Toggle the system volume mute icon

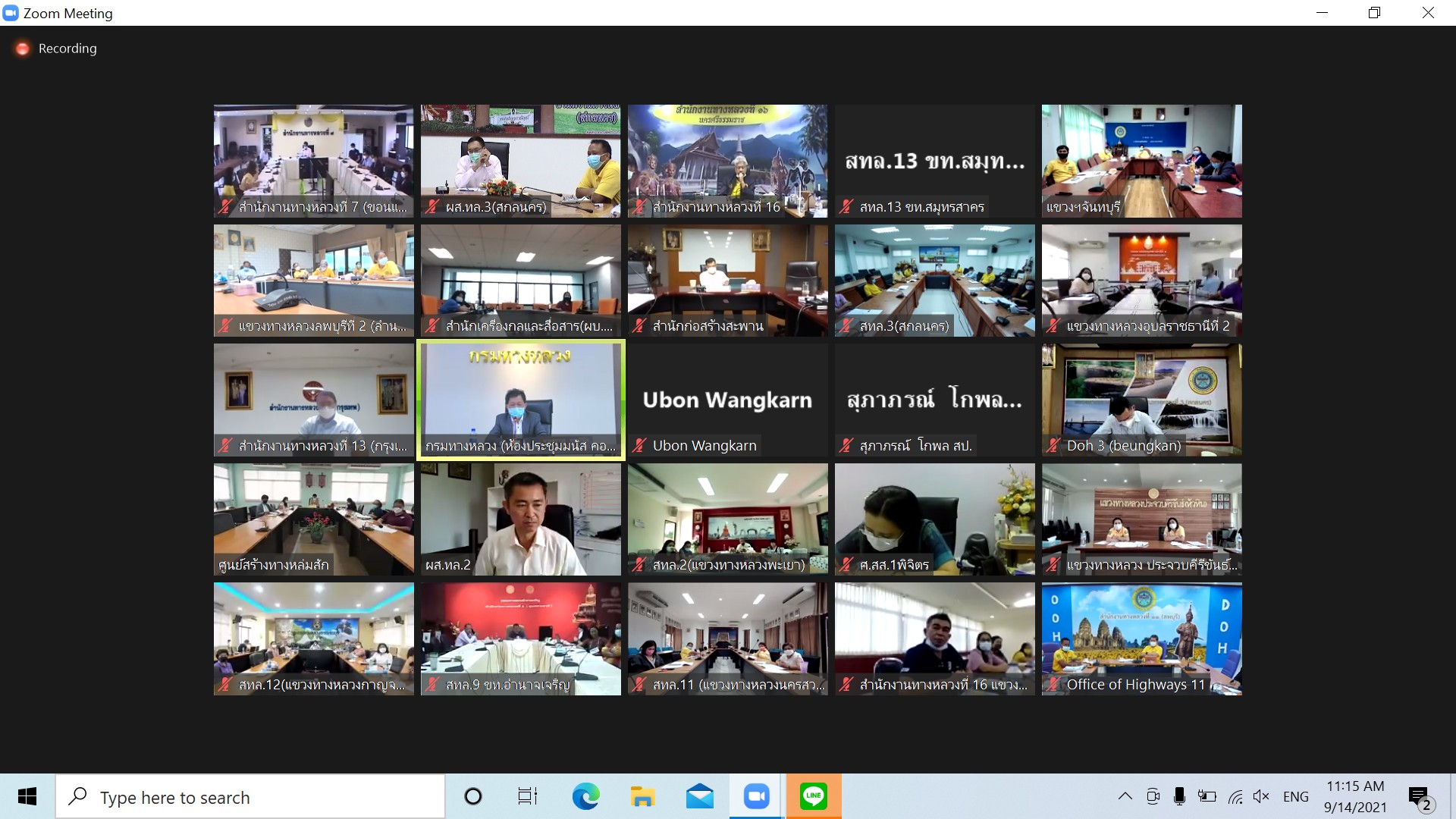tap(1261, 796)
